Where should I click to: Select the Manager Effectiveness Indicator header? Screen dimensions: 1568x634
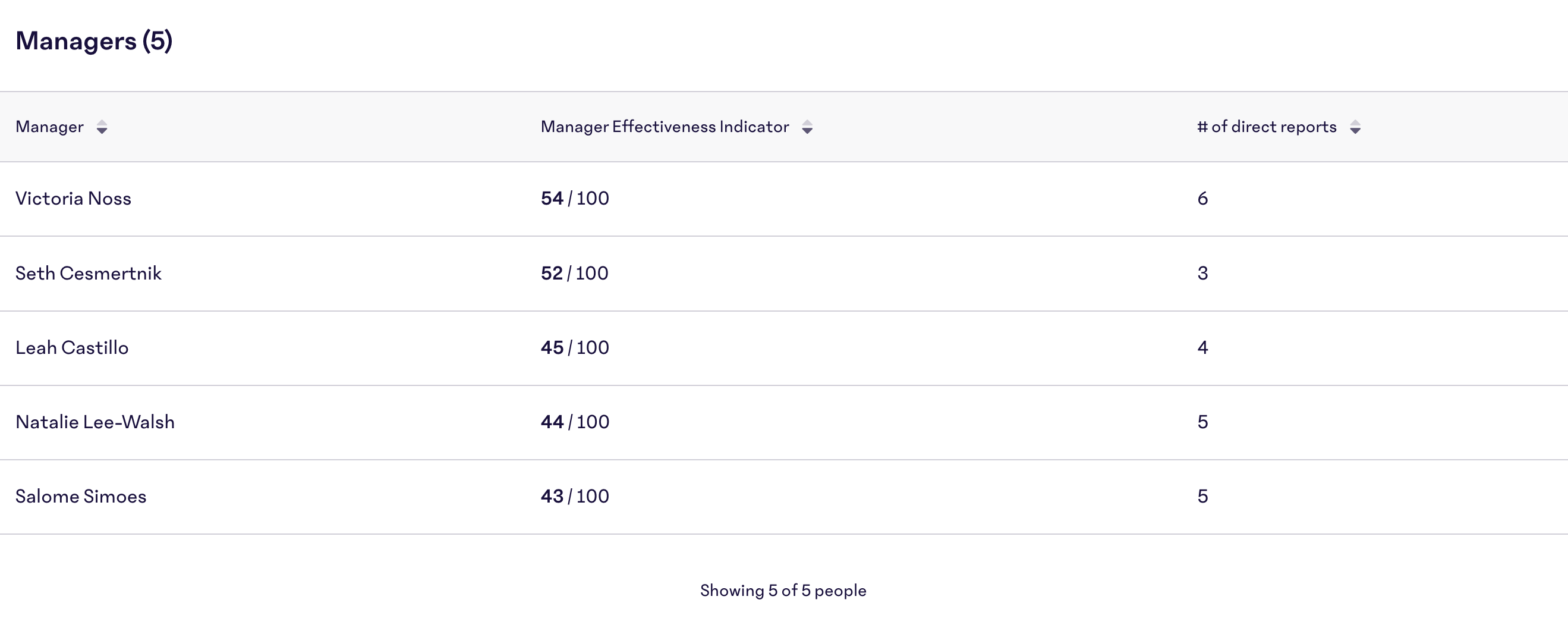pyautogui.click(x=665, y=127)
